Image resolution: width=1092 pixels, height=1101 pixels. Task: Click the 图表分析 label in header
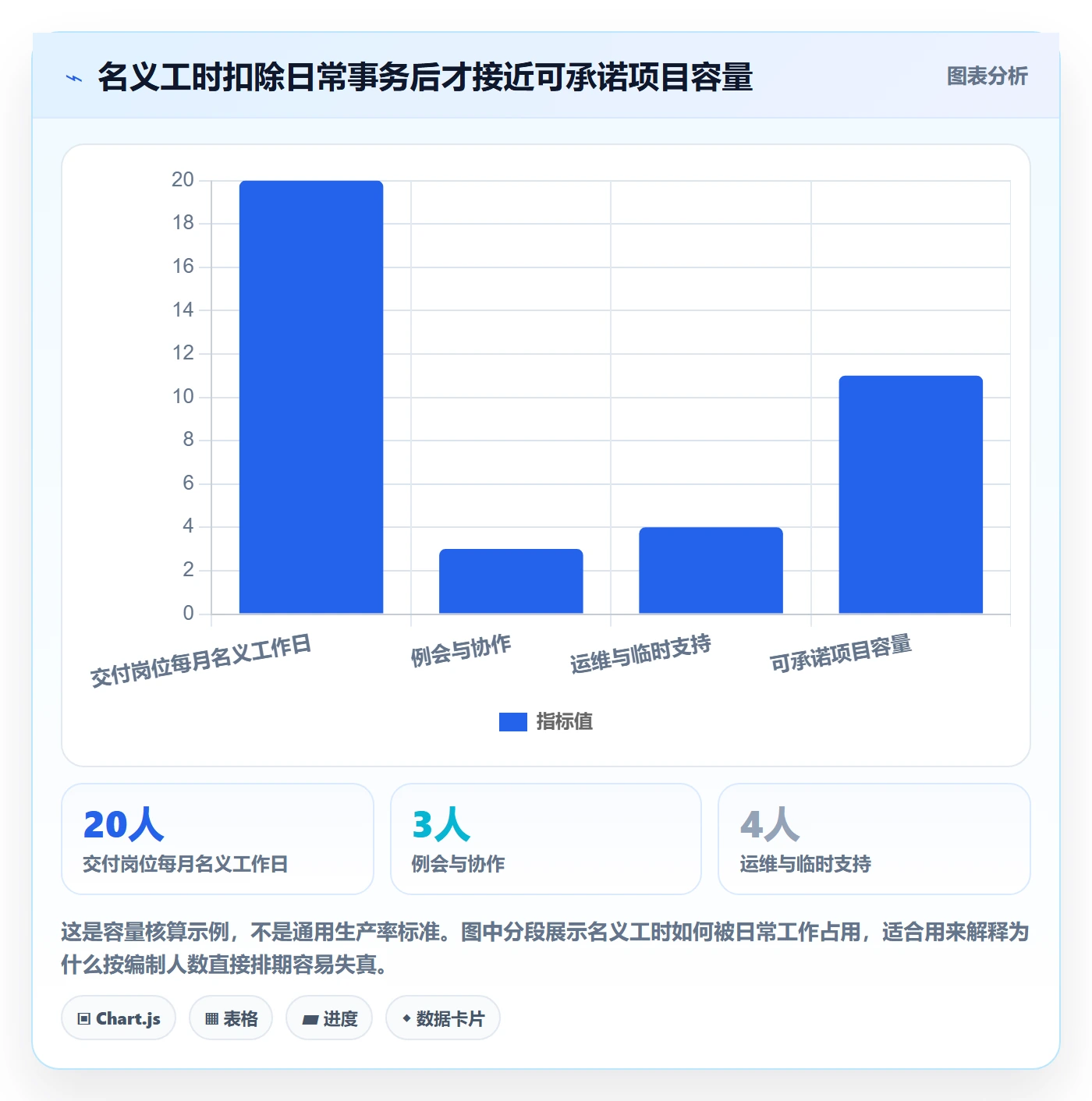pyautogui.click(x=987, y=76)
